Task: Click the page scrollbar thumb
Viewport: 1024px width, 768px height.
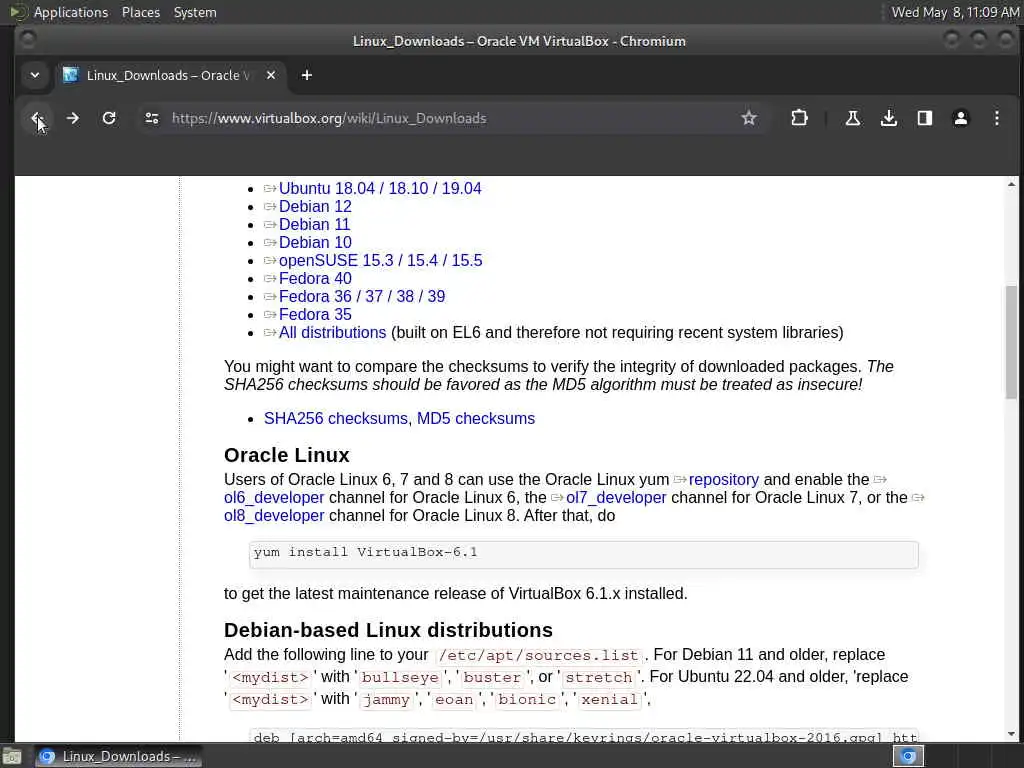Action: 1011,342
